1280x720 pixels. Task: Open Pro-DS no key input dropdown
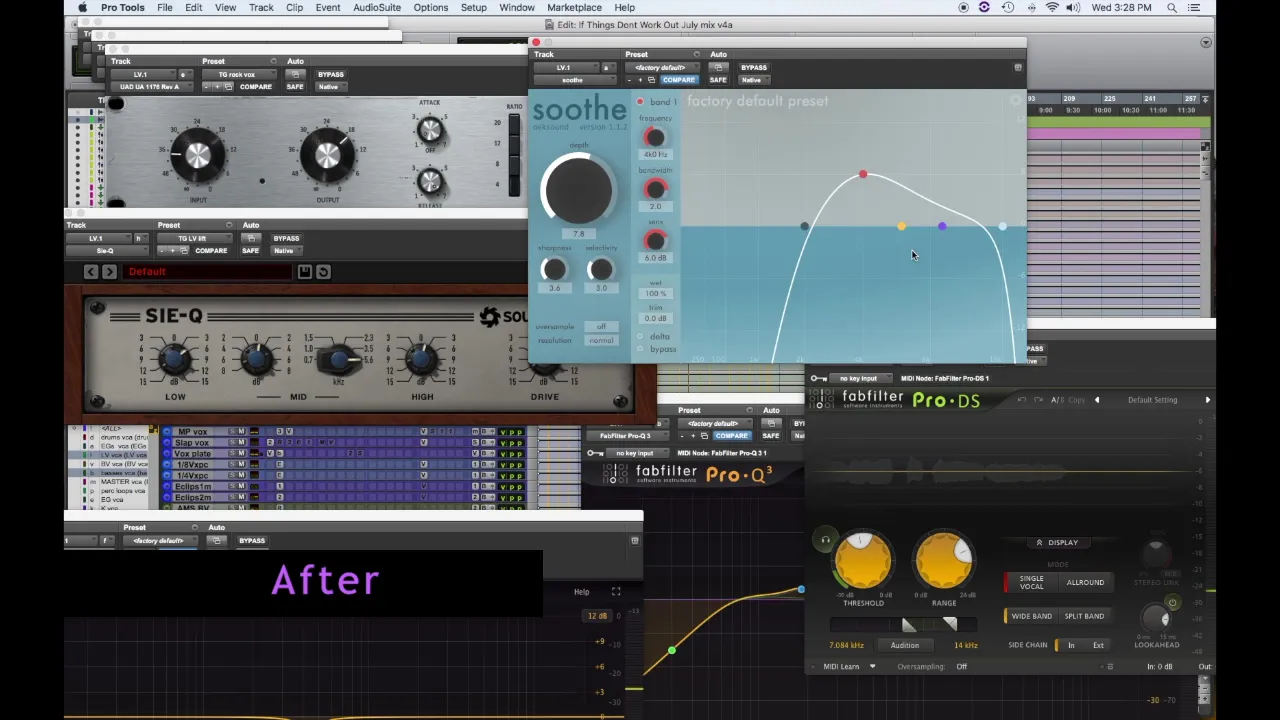click(859, 378)
